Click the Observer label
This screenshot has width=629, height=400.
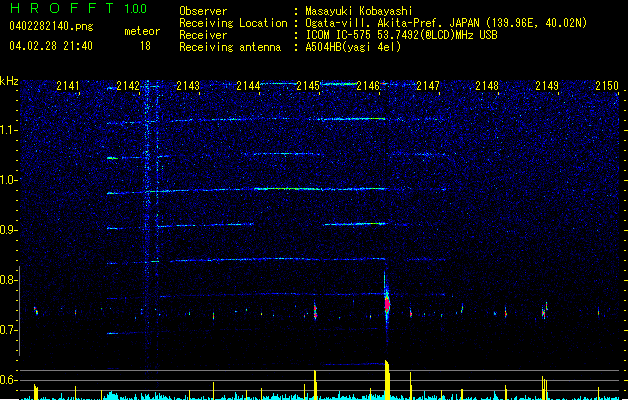[203, 11]
